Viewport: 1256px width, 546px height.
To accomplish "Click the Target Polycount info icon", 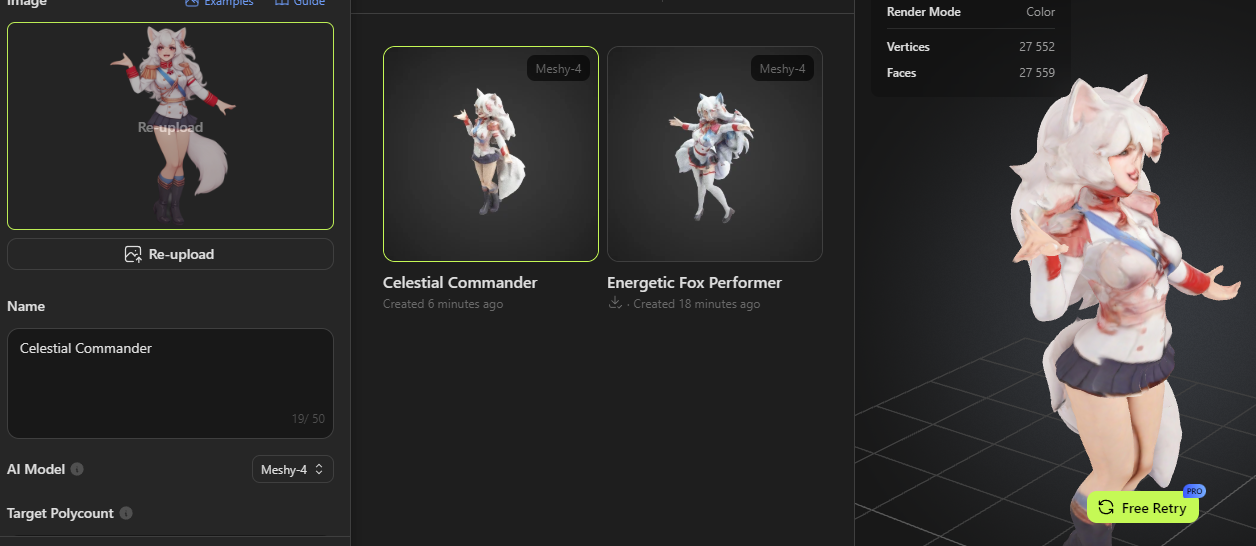I will [x=126, y=513].
